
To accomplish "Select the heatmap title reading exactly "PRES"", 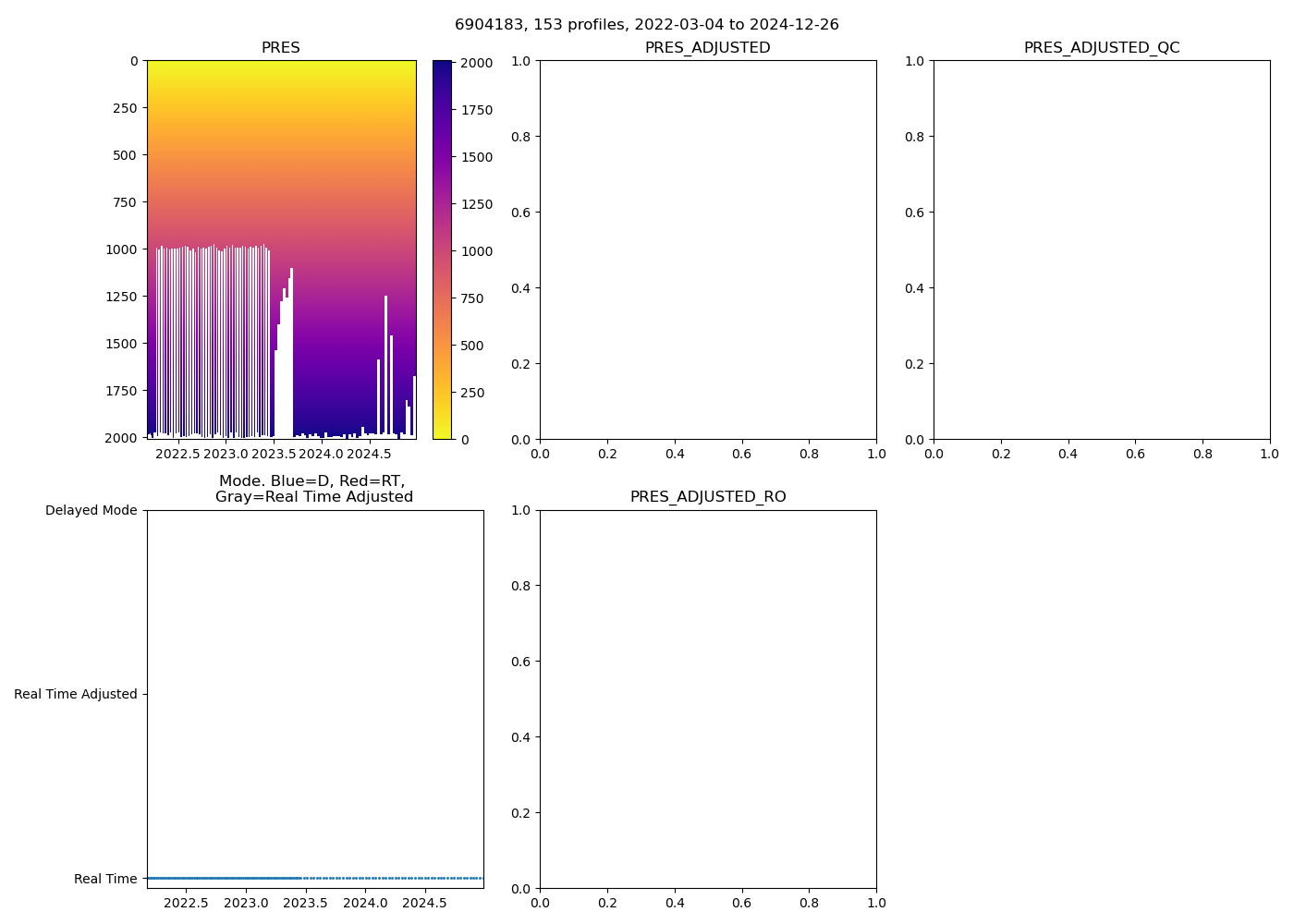I will pyautogui.click(x=281, y=48).
